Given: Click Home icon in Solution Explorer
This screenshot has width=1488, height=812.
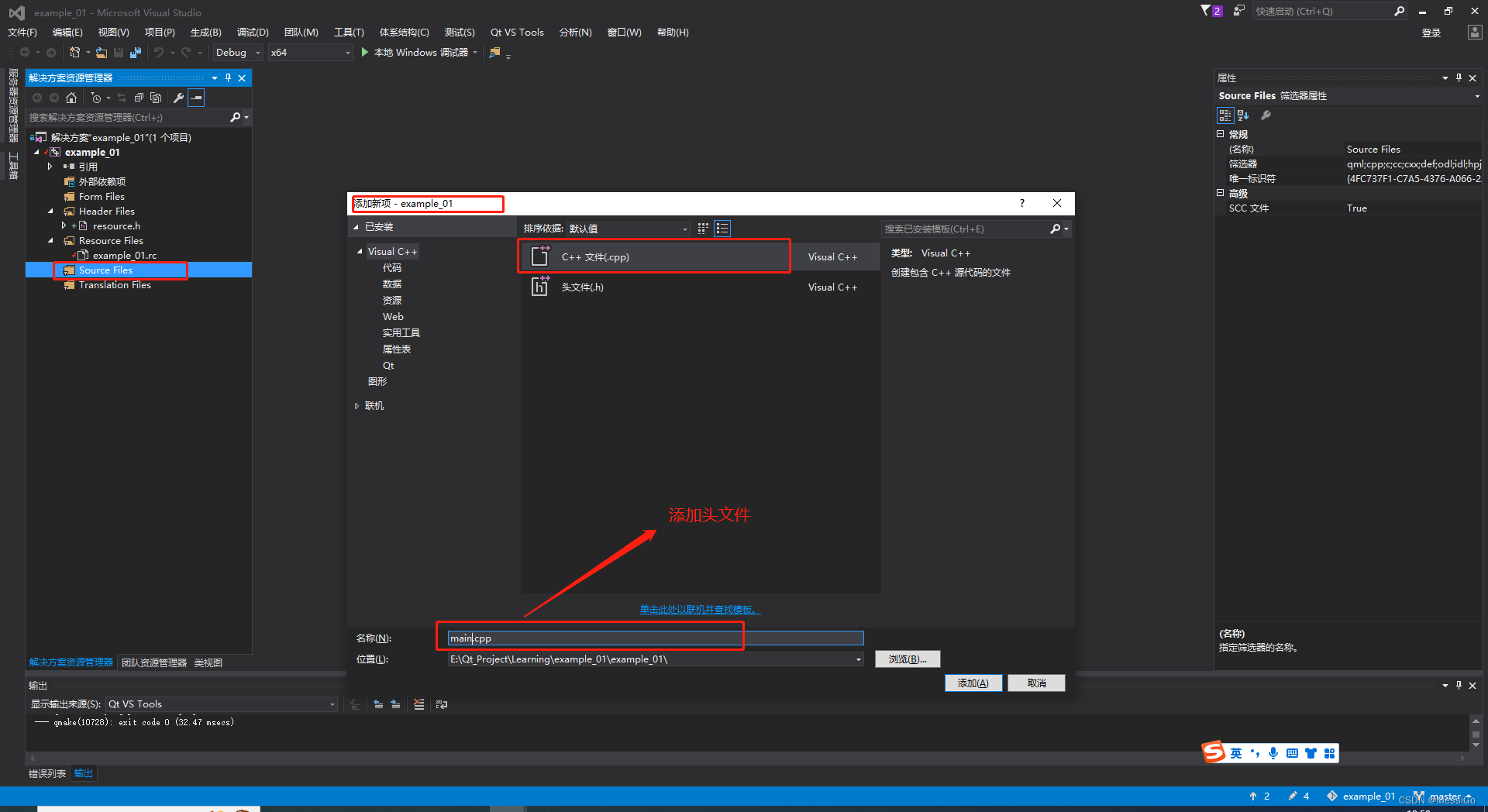Looking at the screenshot, I should click(x=71, y=98).
